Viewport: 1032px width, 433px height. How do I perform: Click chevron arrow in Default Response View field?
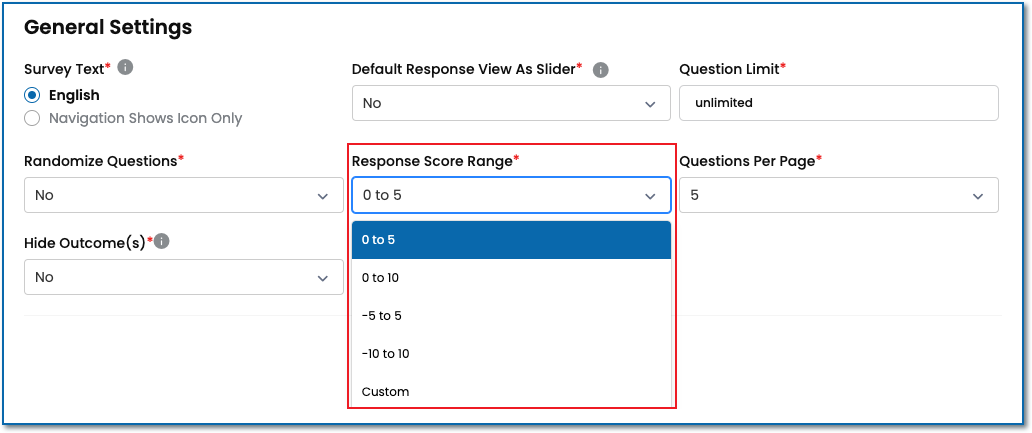tap(650, 104)
